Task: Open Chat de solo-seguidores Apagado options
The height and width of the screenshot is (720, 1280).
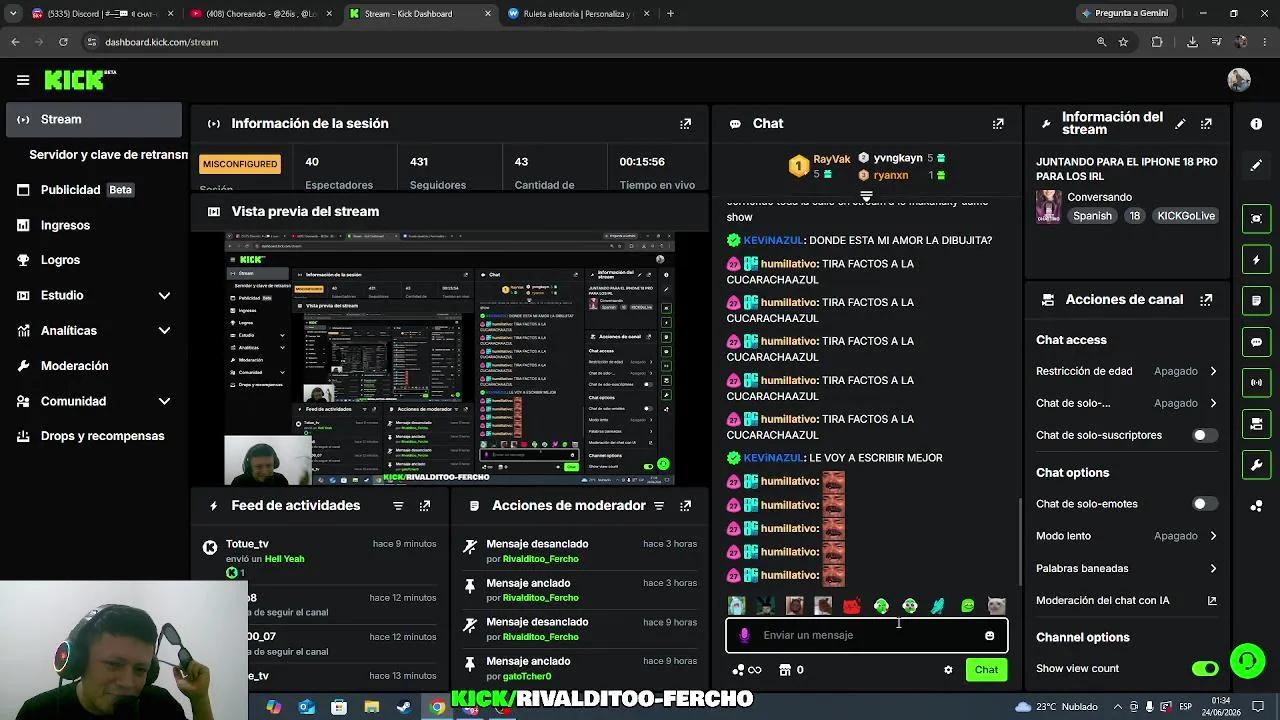Action: coord(1127,403)
